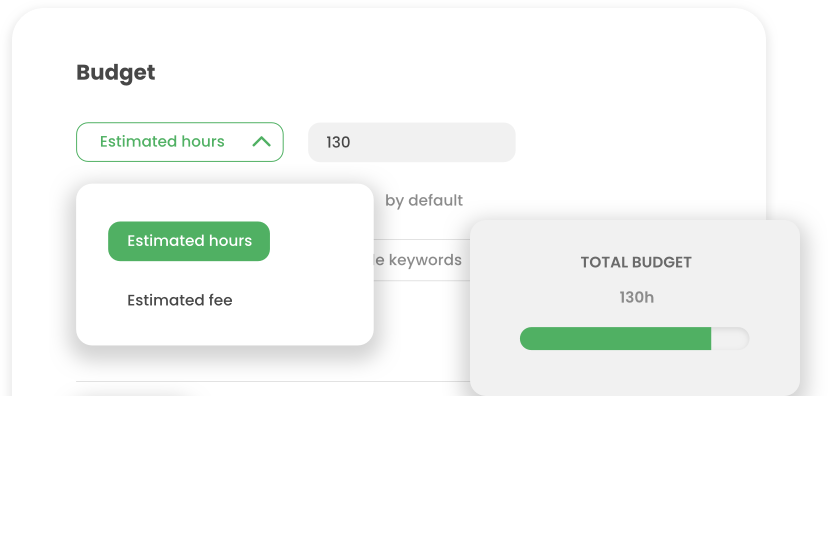Click the "by default" text
This screenshot has height=534, width=828.
click(x=424, y=201)
